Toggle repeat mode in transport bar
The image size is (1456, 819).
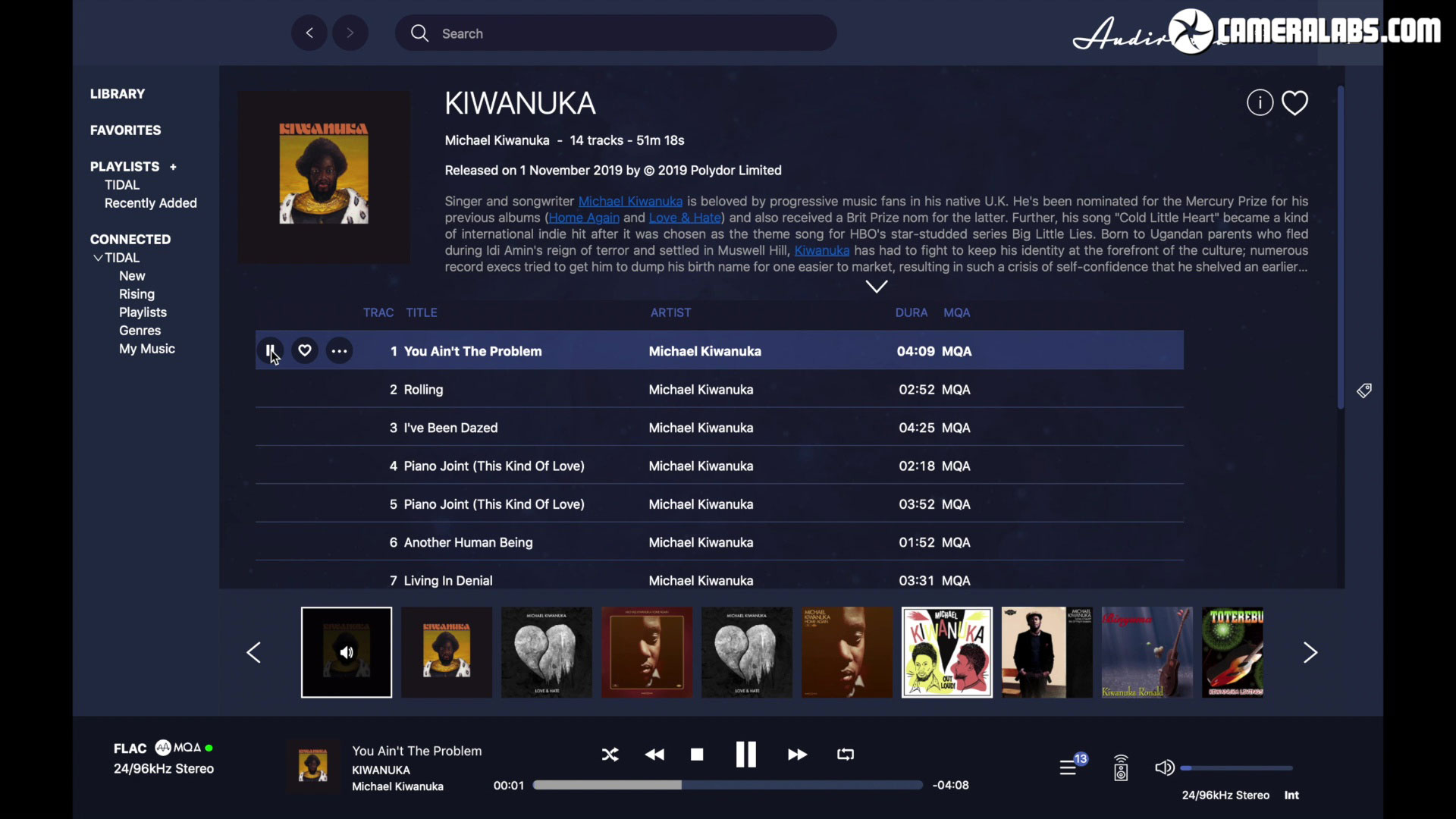point(845,755)
